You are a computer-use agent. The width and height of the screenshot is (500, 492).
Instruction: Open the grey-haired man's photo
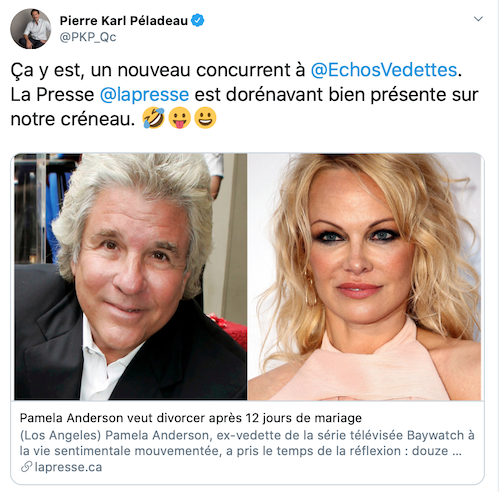pos(131,277)
